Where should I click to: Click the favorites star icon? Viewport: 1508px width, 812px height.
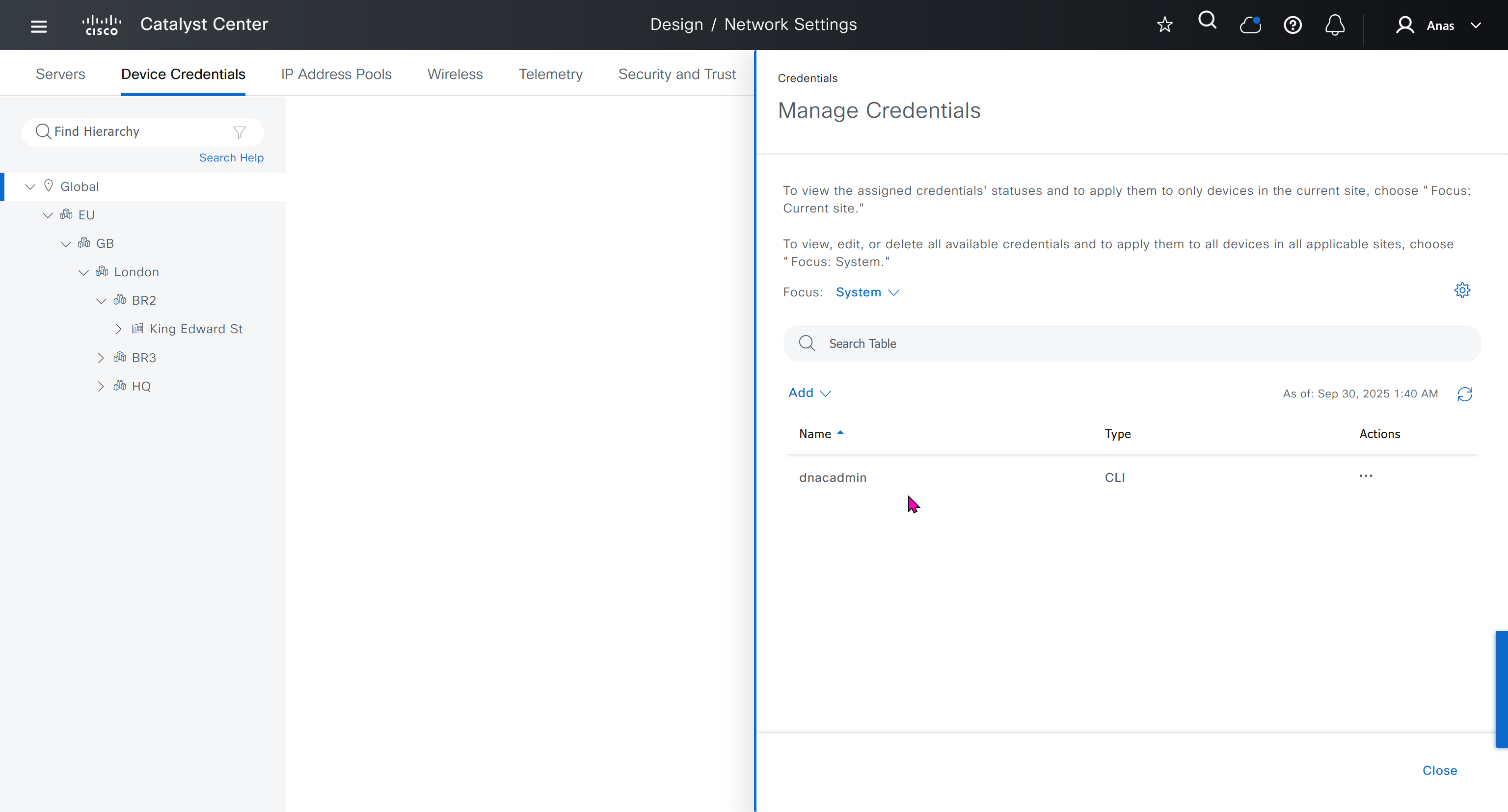pyautogui.click(x=1164, y=25)
